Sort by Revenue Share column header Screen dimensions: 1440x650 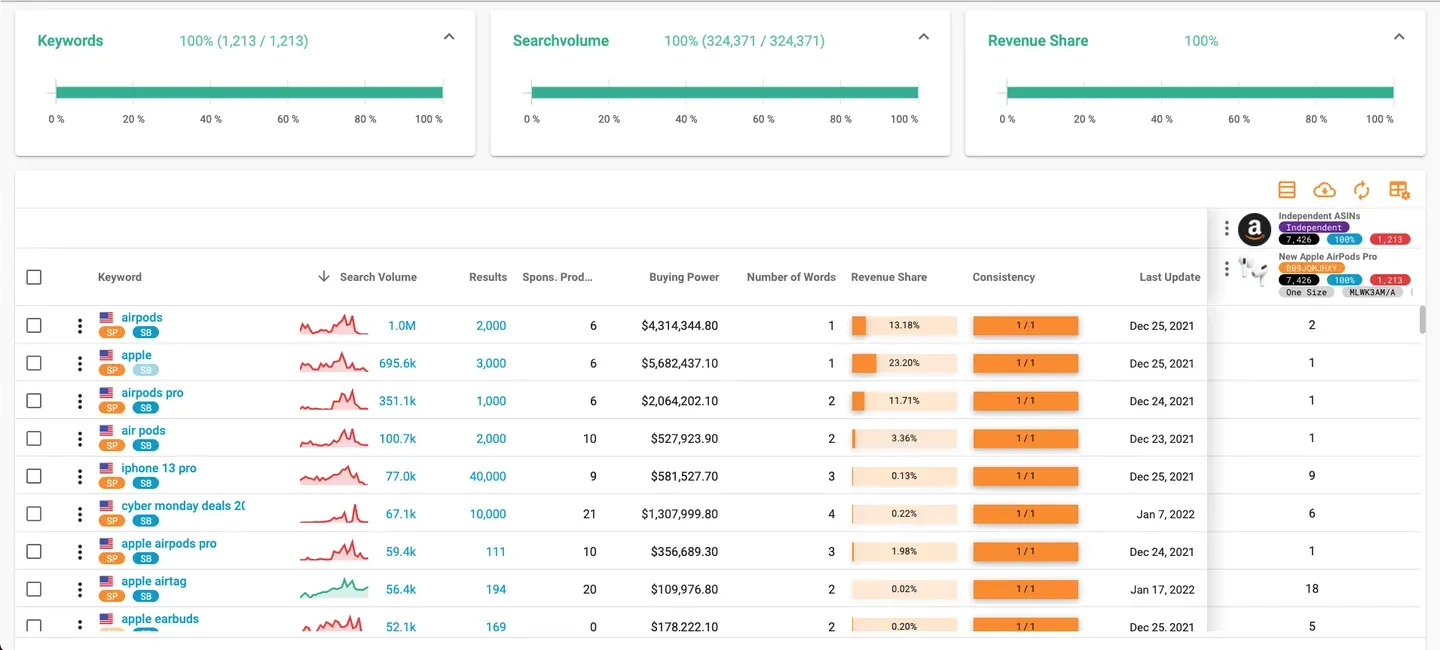click(889, 277)
